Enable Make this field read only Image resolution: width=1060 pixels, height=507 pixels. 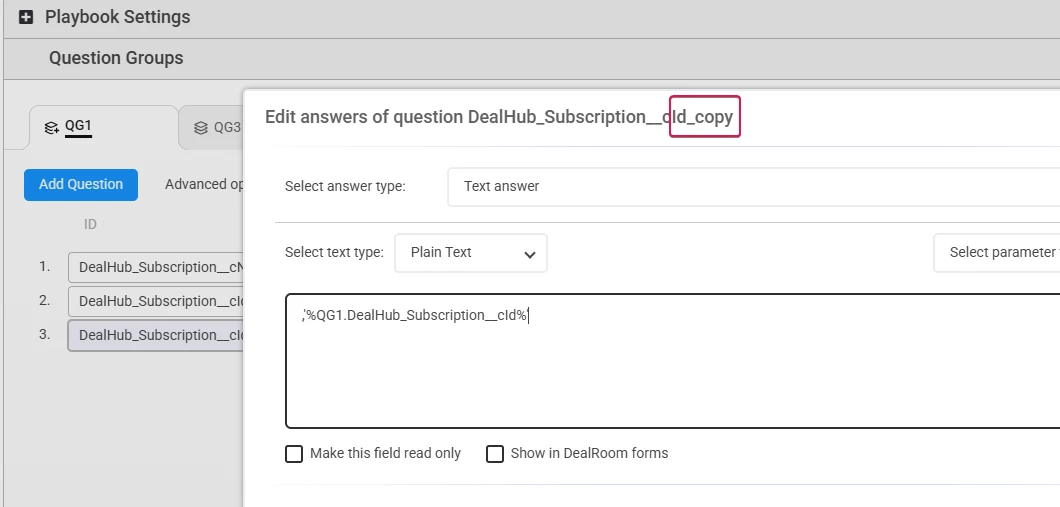[294, 454]
